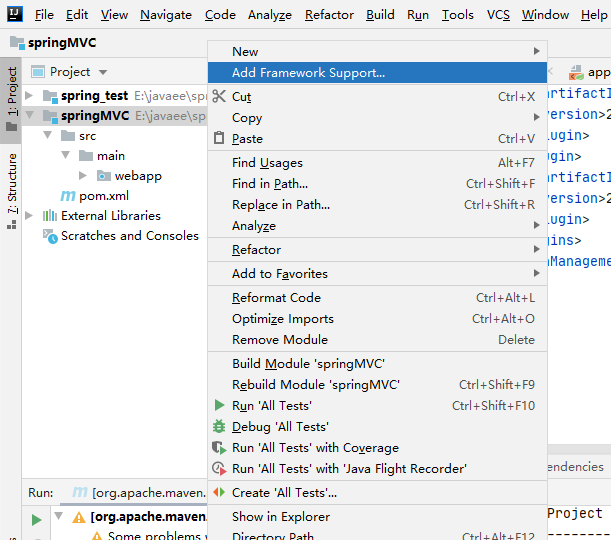The image size is (611, 540).
Task: Click the green rerun button in Run panel
Action: pyautogui.click(x=36, y=519)
